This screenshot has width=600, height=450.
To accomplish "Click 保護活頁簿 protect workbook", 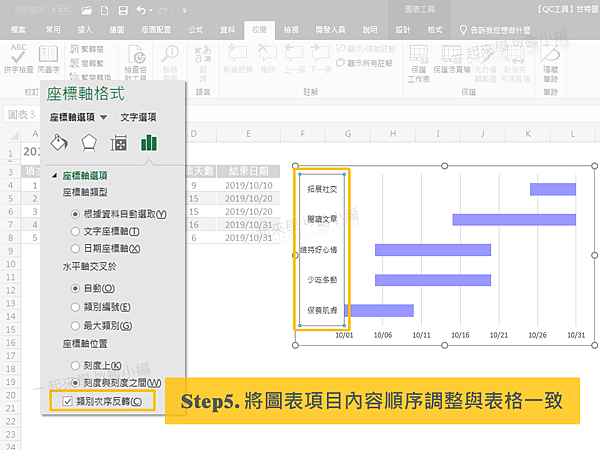I will [452, 59].
